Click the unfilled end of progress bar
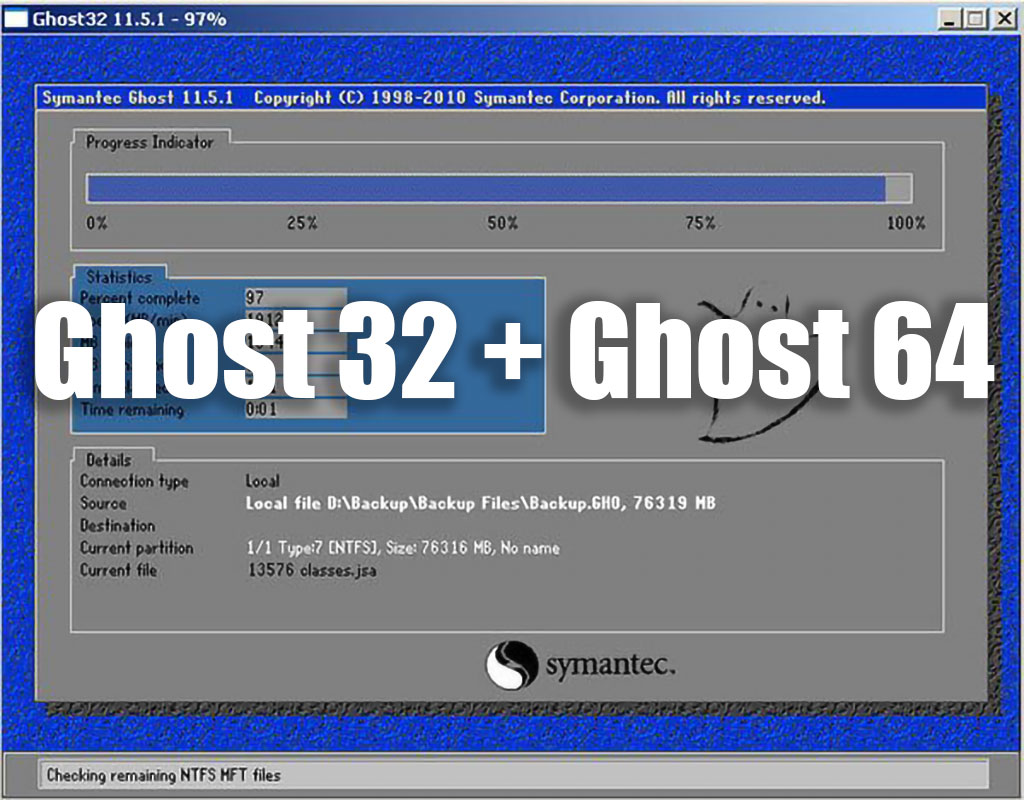The image size is (1024, 800). [x=899, y=189]
